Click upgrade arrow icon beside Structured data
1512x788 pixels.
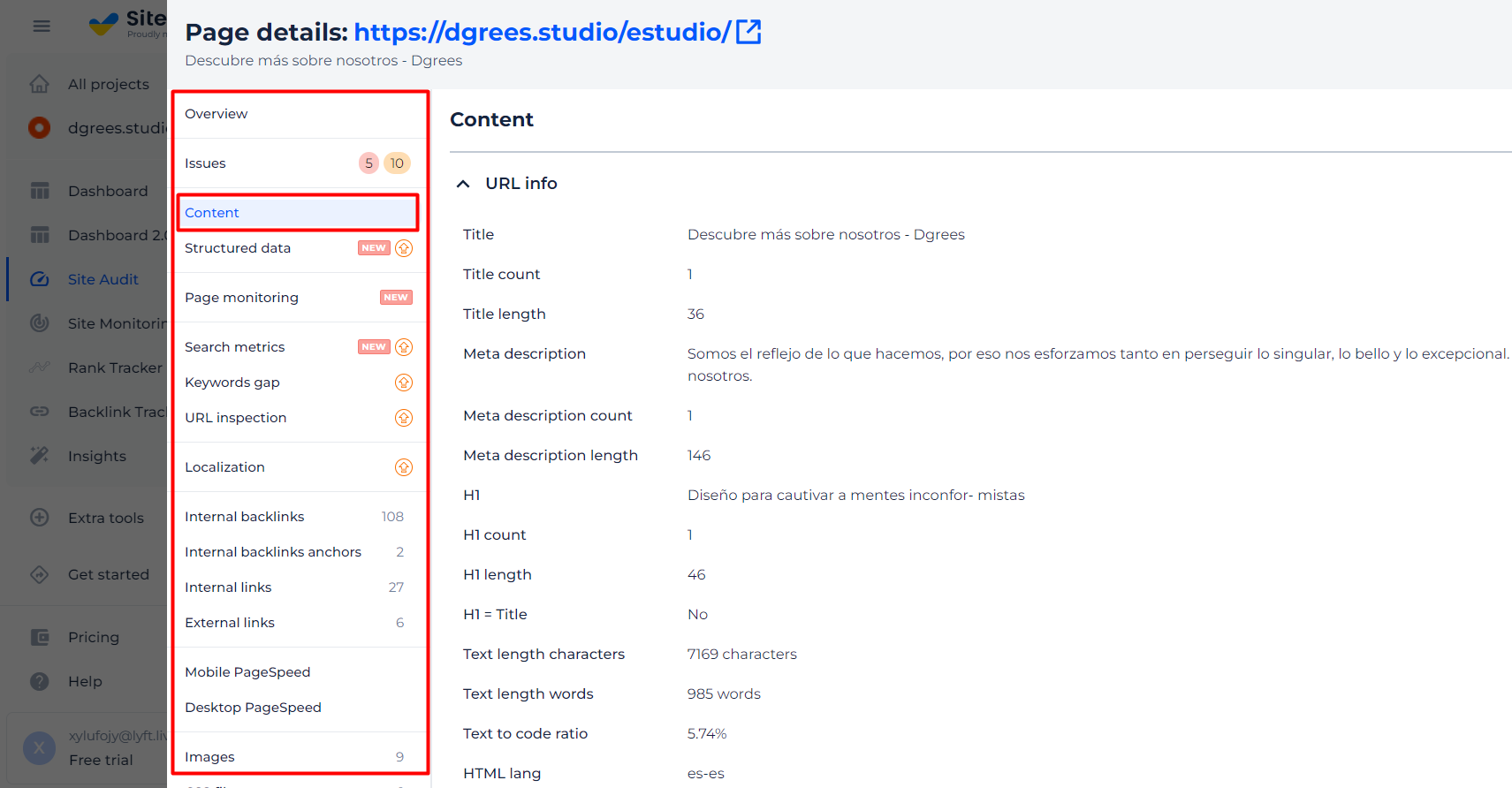404,248
